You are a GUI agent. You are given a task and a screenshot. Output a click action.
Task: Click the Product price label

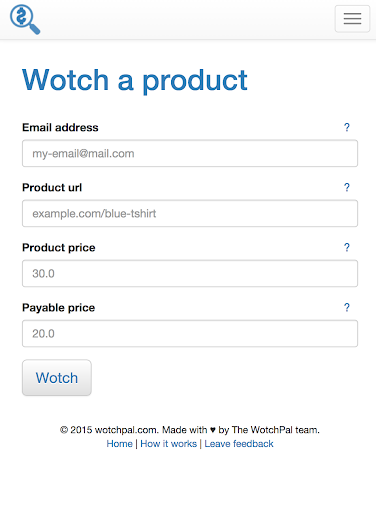(x=59, y=247)
